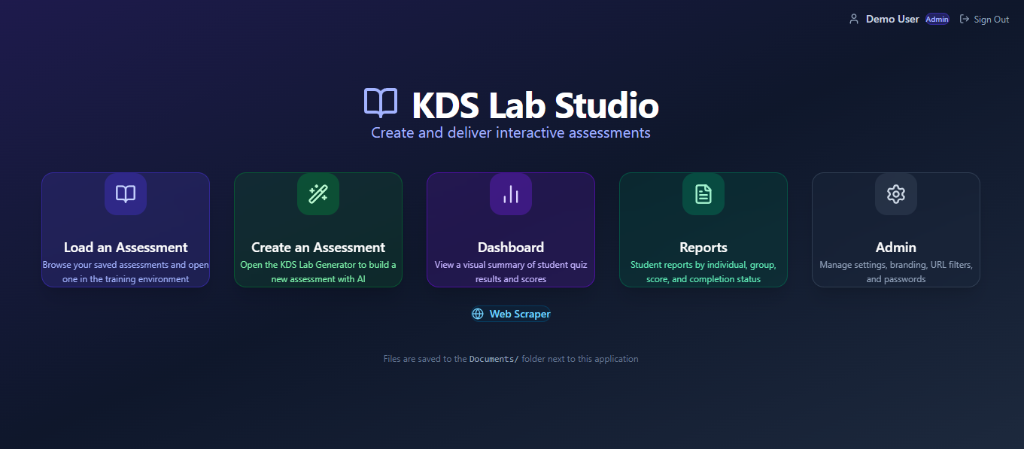
Task: Click 'View a visual summary' description text
Action: [511, 272]
